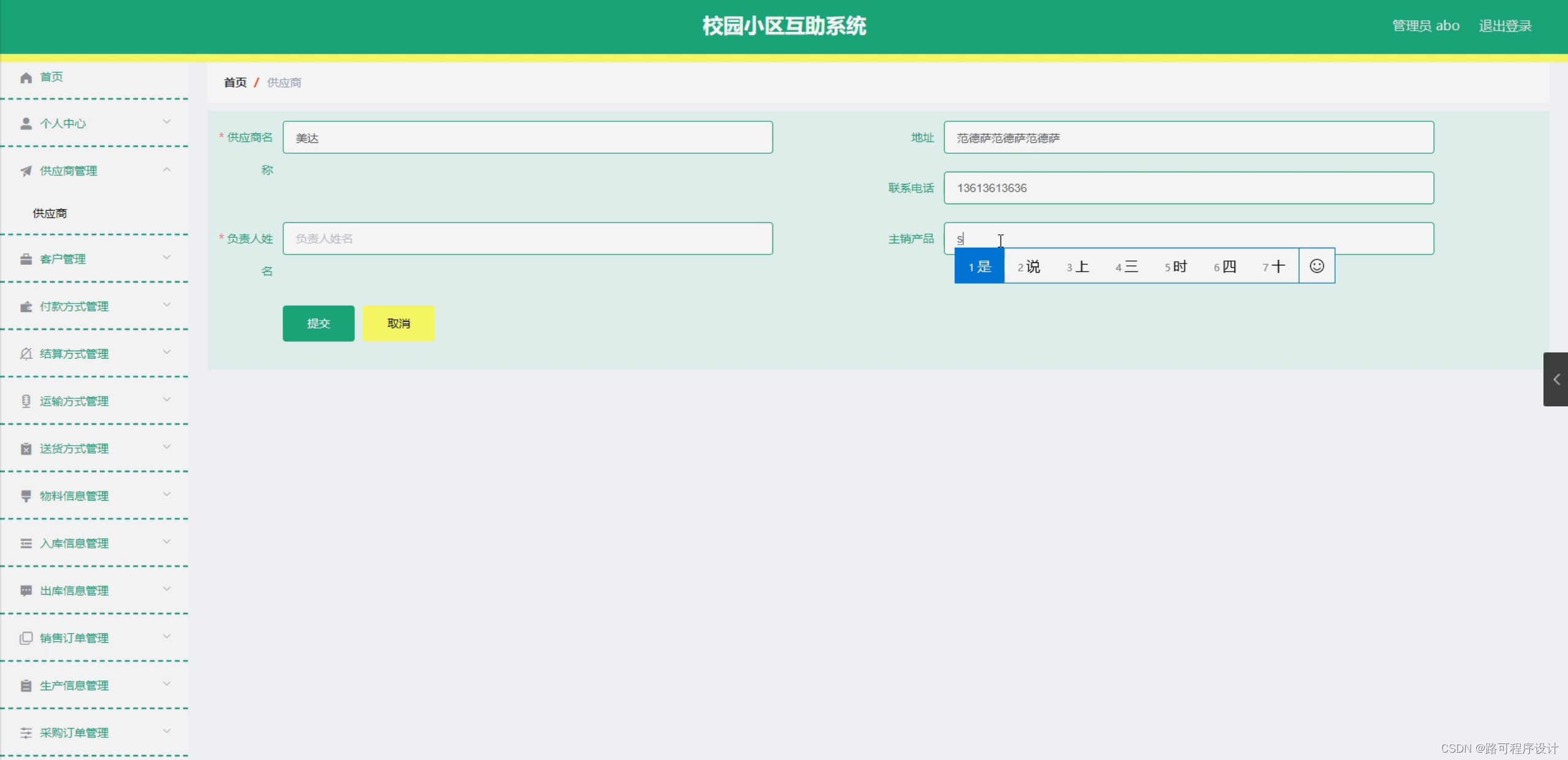Image resolution: width=1568 pixels, height=760 pixels.
Task: Collapse the 供应商管理 menu section
Action: [166, 169]
